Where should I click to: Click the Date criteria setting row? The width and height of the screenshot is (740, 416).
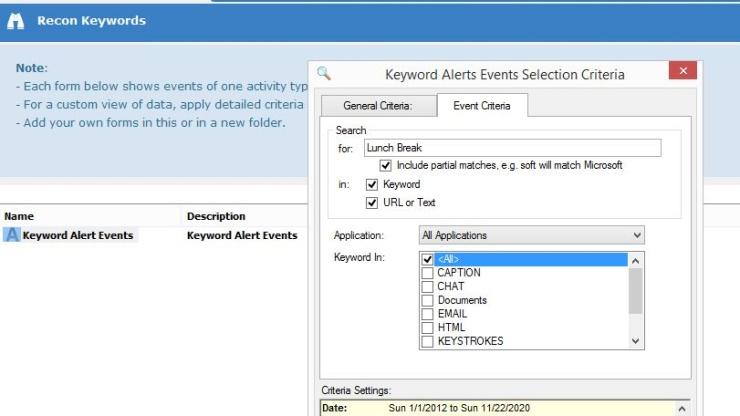498,408
